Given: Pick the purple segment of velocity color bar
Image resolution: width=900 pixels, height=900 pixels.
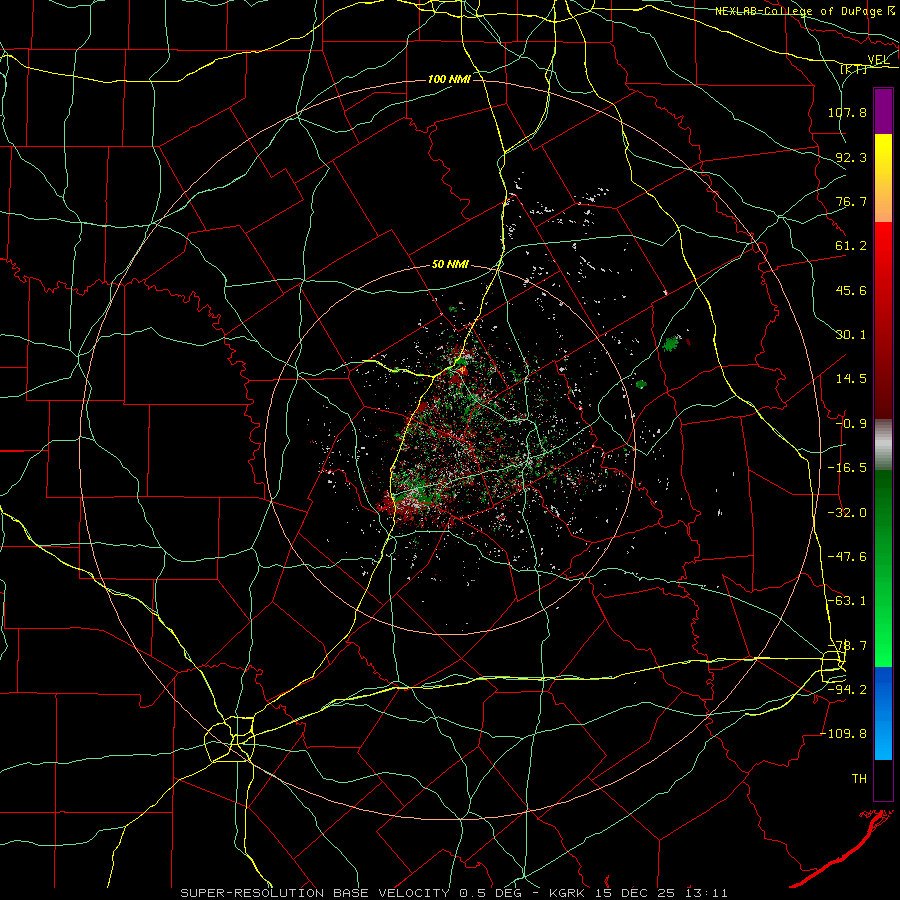Looking at the screenshot, I should click(883, 112).
